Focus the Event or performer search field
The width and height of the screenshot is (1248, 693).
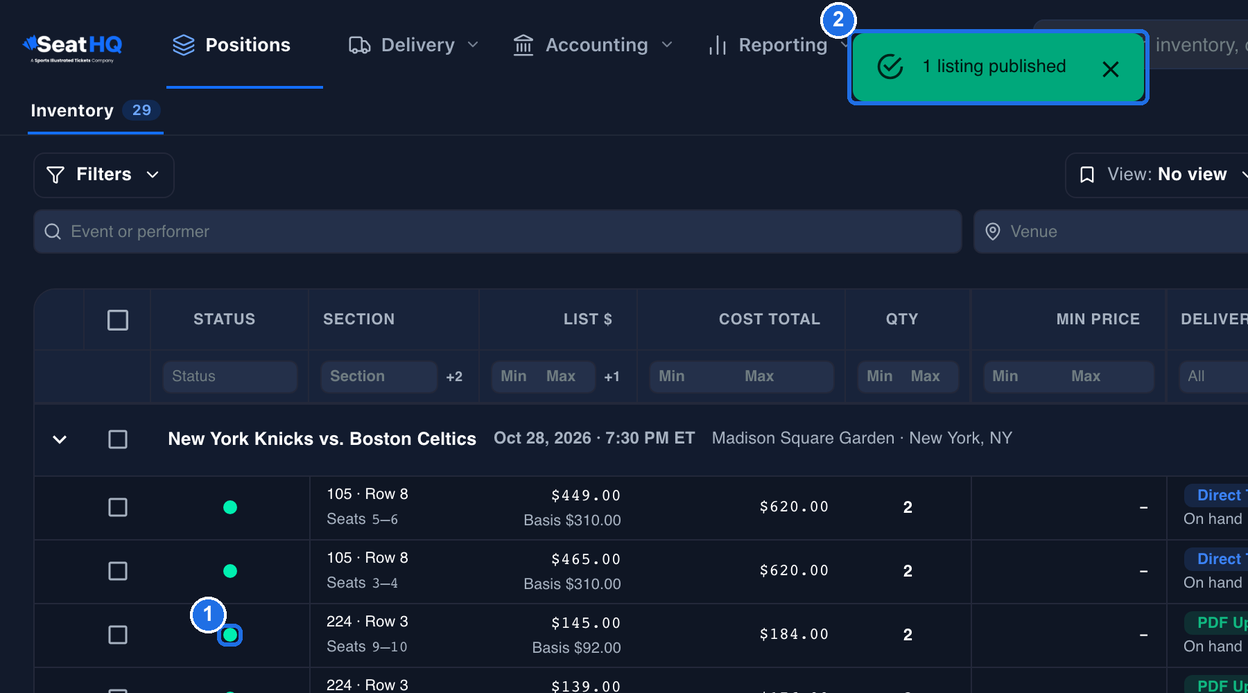(498, 231)
